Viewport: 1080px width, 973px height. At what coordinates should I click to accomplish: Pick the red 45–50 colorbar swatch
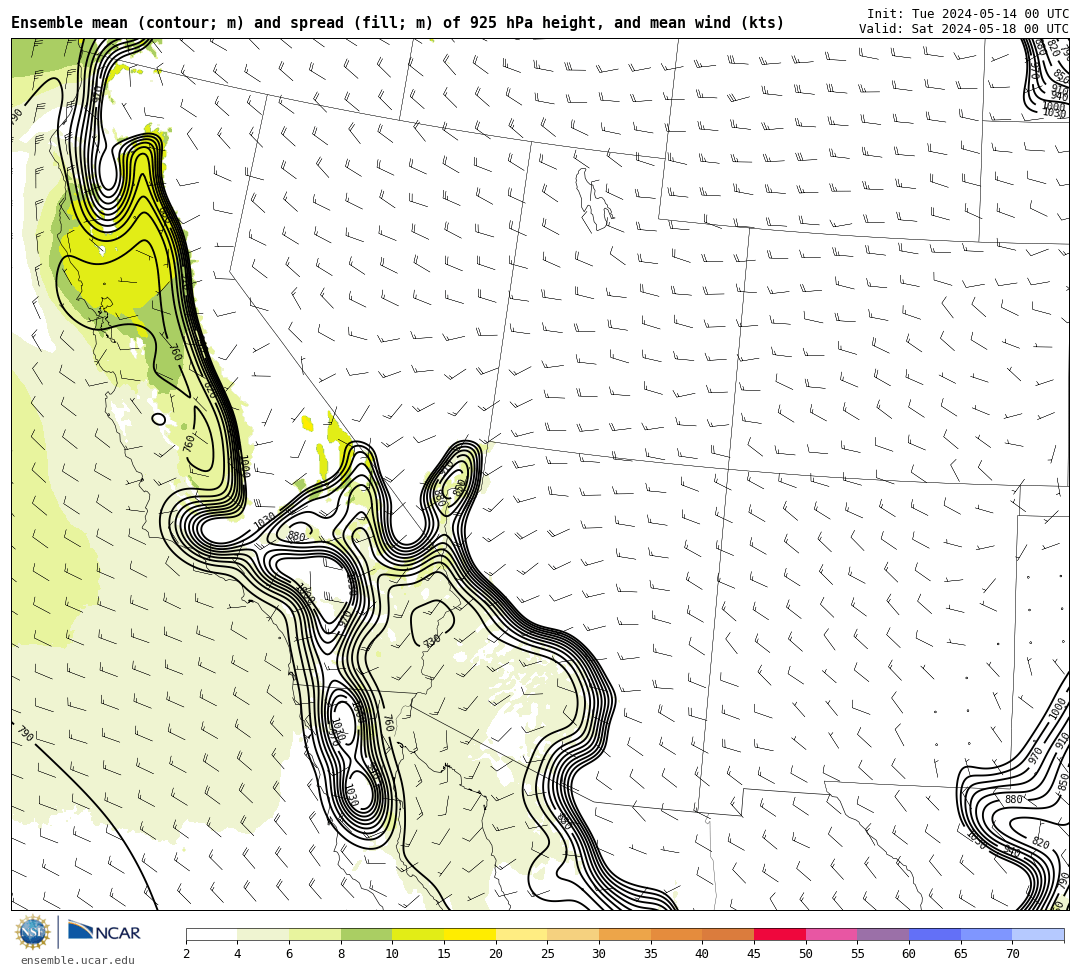780,935
